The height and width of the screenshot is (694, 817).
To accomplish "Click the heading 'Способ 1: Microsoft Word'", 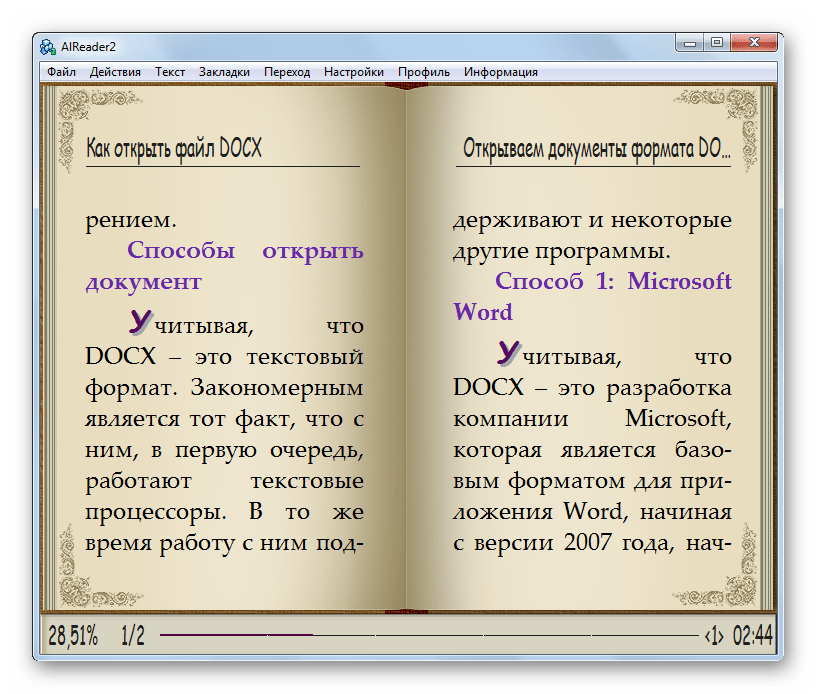I will coord(592,296).
